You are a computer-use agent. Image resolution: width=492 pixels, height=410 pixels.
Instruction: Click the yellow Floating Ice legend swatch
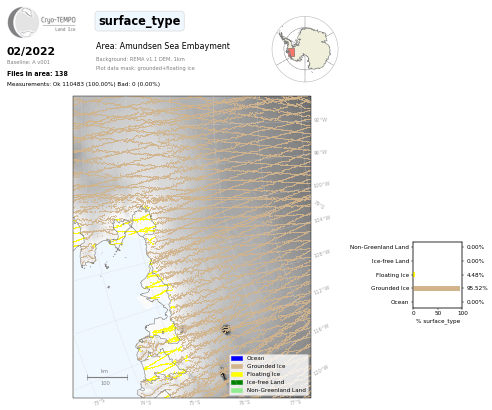[x=237, y=374]
